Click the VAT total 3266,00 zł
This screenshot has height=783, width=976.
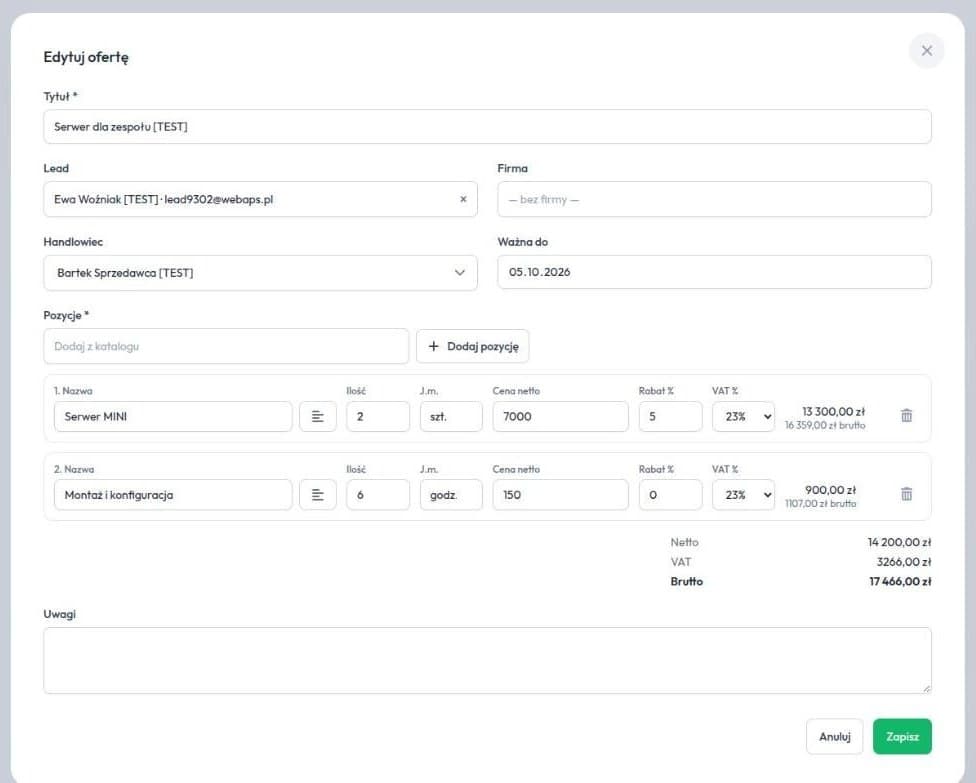click(x=904, y=562)
